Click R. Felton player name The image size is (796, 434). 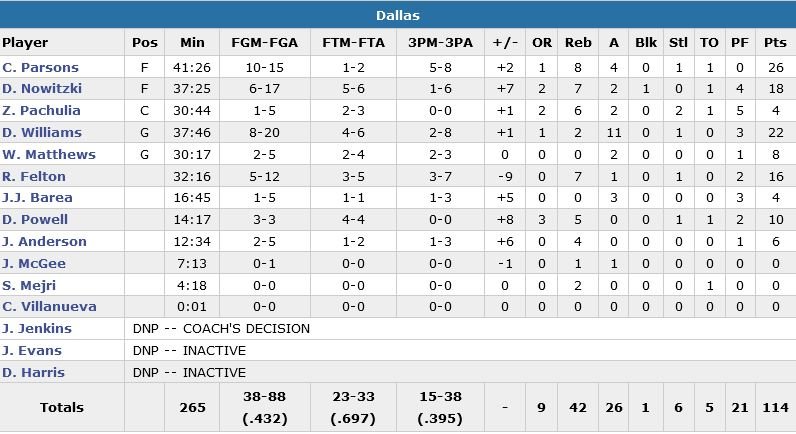[34, 176]
